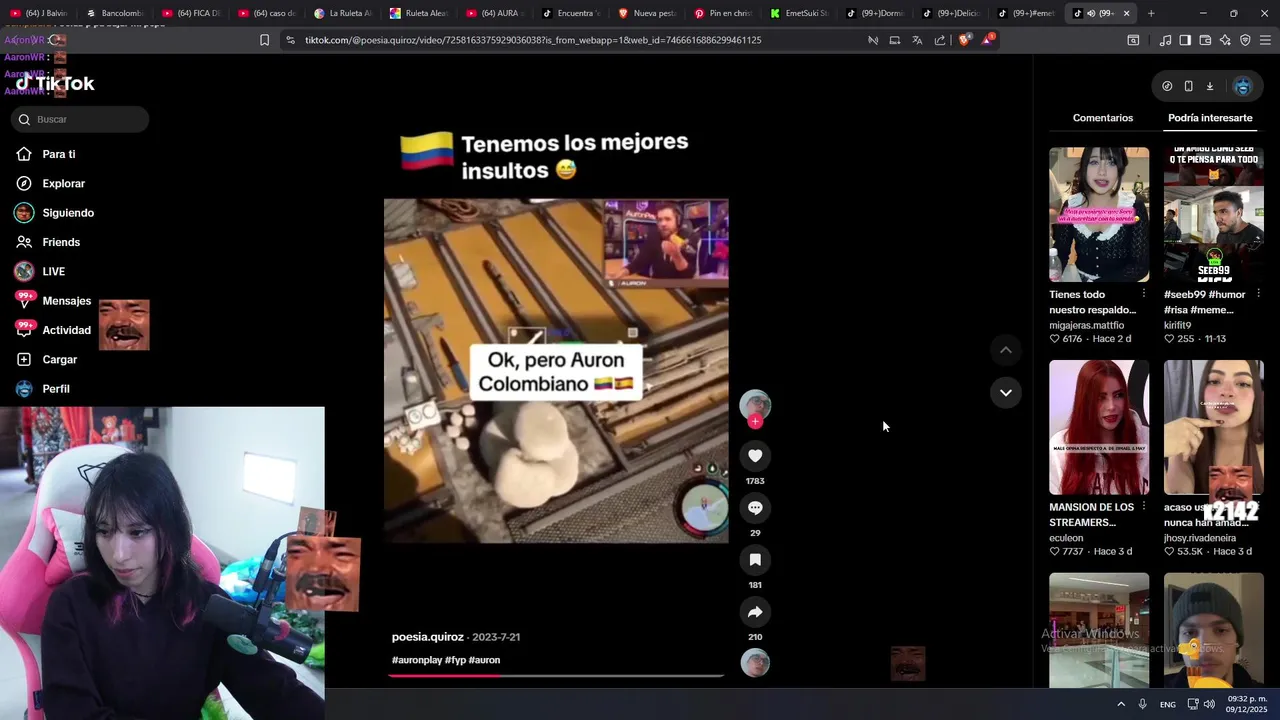The width and height of the screenshot is (1280, 720).
Task: Click the download app icon in pill toolbar
Action: [x=1209, y=86]
